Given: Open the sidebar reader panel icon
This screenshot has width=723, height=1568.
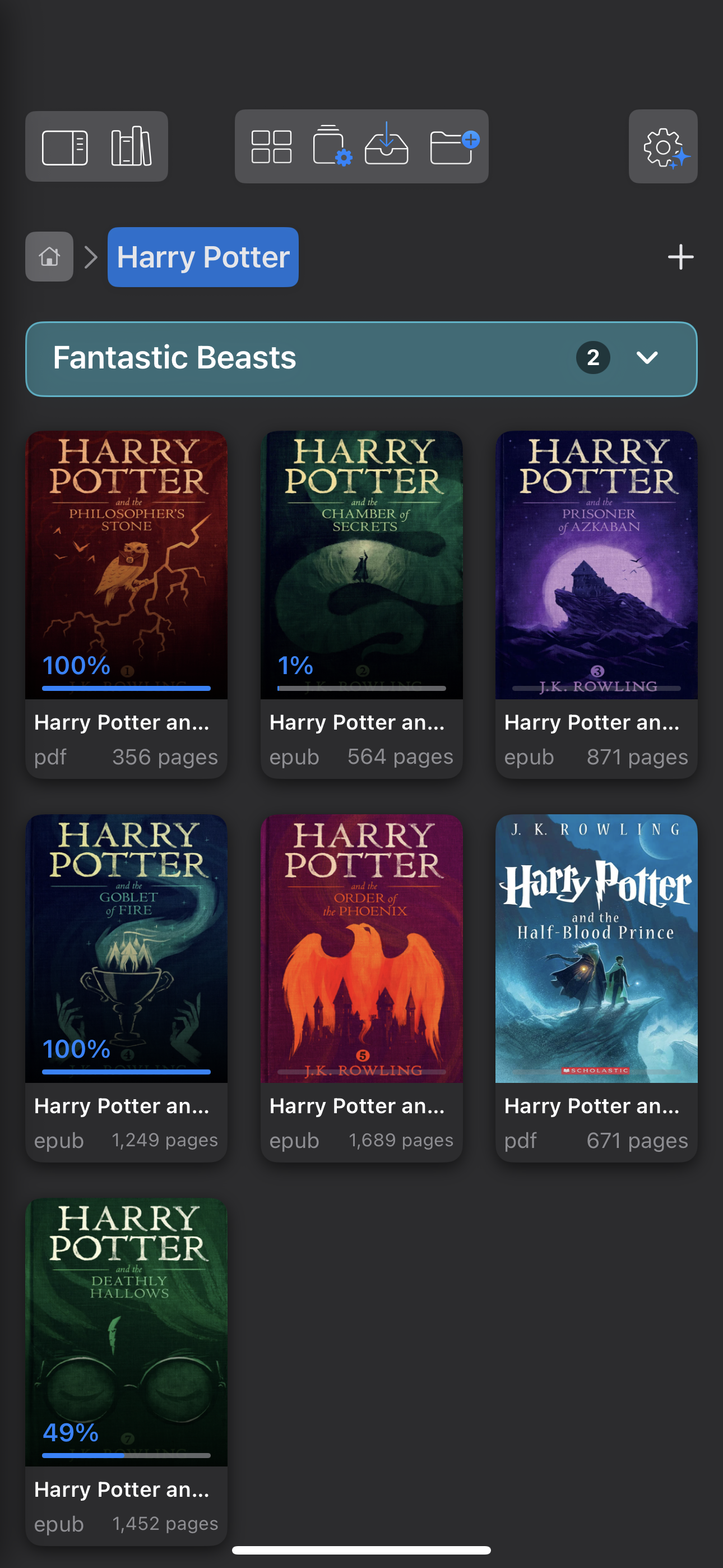Looking at the screenshot, I should pyautogui.click(x=64, y=147).
